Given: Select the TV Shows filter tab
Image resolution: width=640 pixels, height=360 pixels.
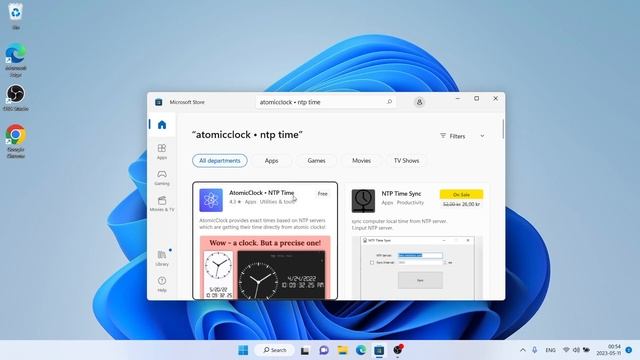Looking at the screenshot, I should click(x=407, y=160).
